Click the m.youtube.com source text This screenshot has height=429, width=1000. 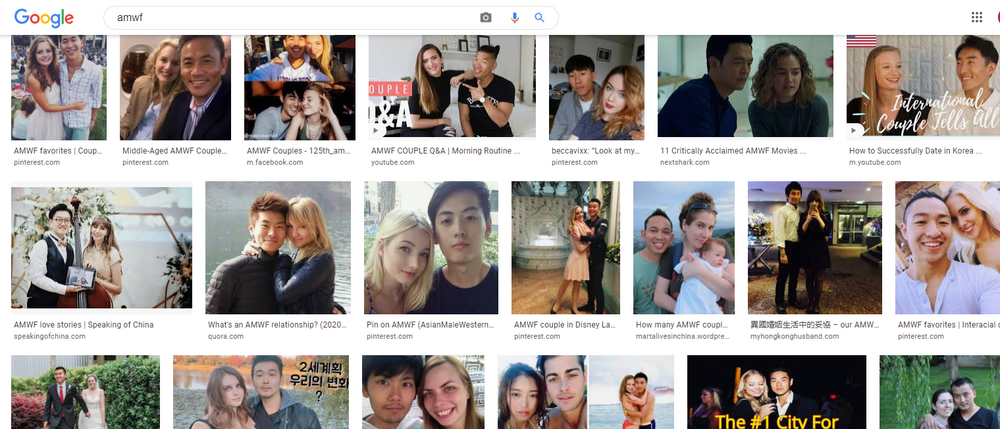pyautogui.click(x=875, y=163)
